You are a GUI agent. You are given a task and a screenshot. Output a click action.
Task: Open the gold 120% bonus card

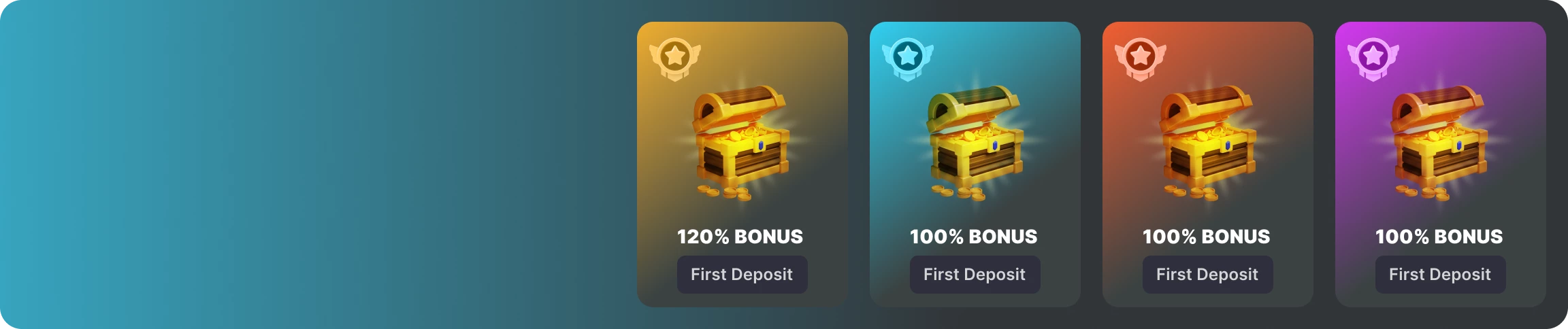click(x=742, y=164)
